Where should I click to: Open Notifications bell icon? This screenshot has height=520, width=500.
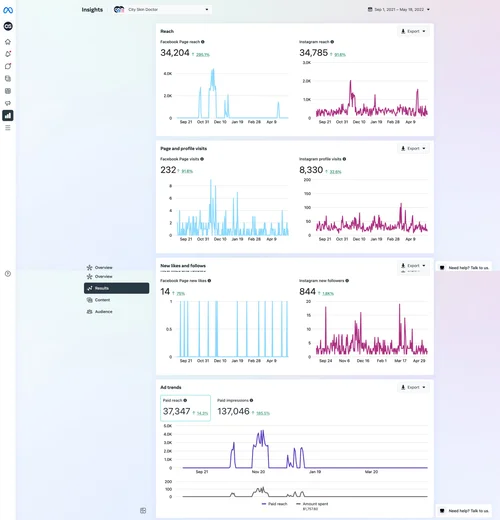(x=8, y=54)
